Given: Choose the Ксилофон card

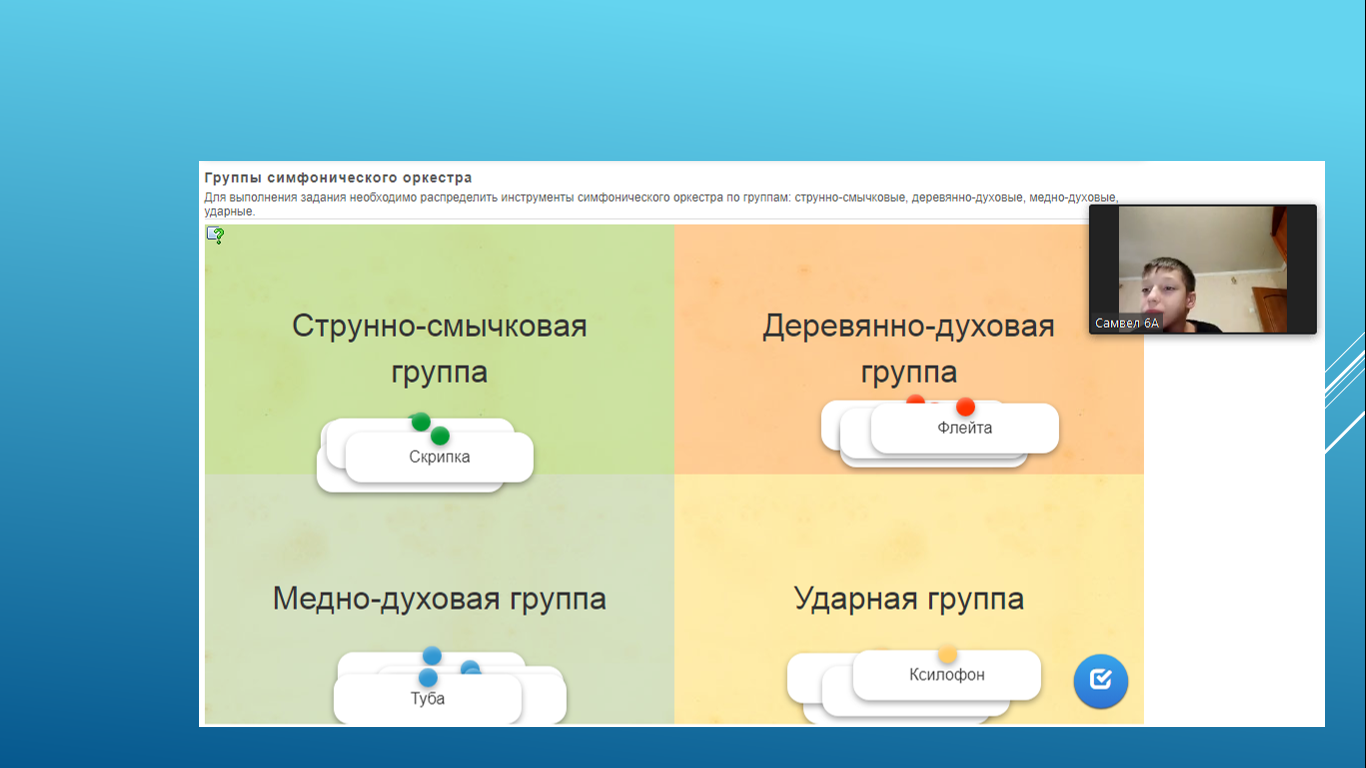Looking at the screenshot, I should click(x=947, y=675).
